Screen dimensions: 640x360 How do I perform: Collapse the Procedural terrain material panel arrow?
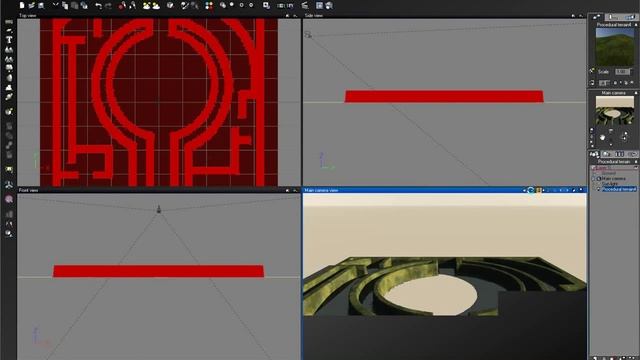click(636, 24)
